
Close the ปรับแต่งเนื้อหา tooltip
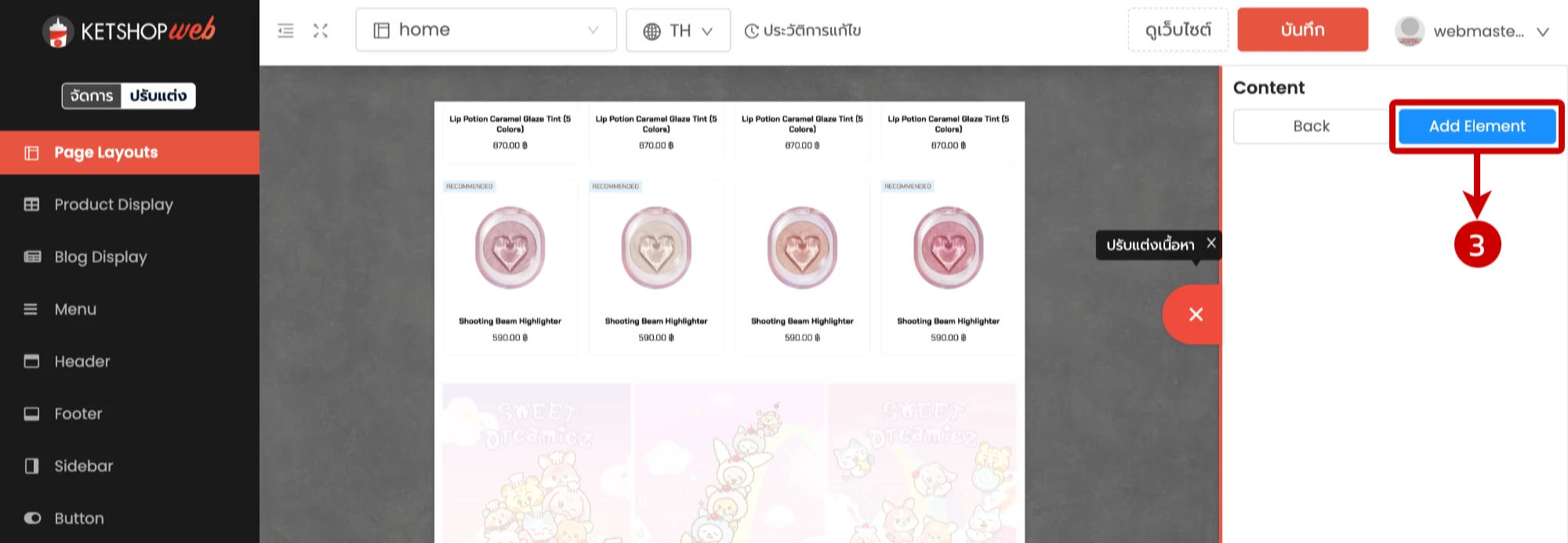pyautogui.click(x=1211, y=243)
